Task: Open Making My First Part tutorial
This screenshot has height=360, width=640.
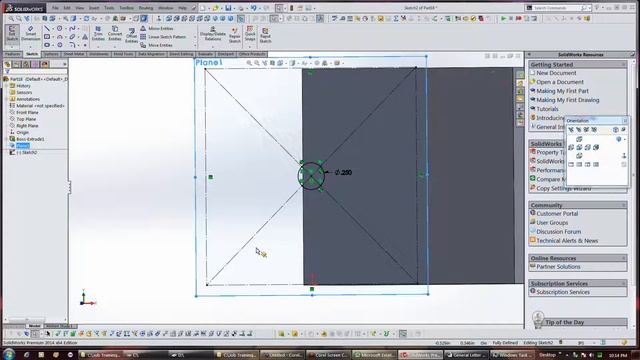Action: 562,91
